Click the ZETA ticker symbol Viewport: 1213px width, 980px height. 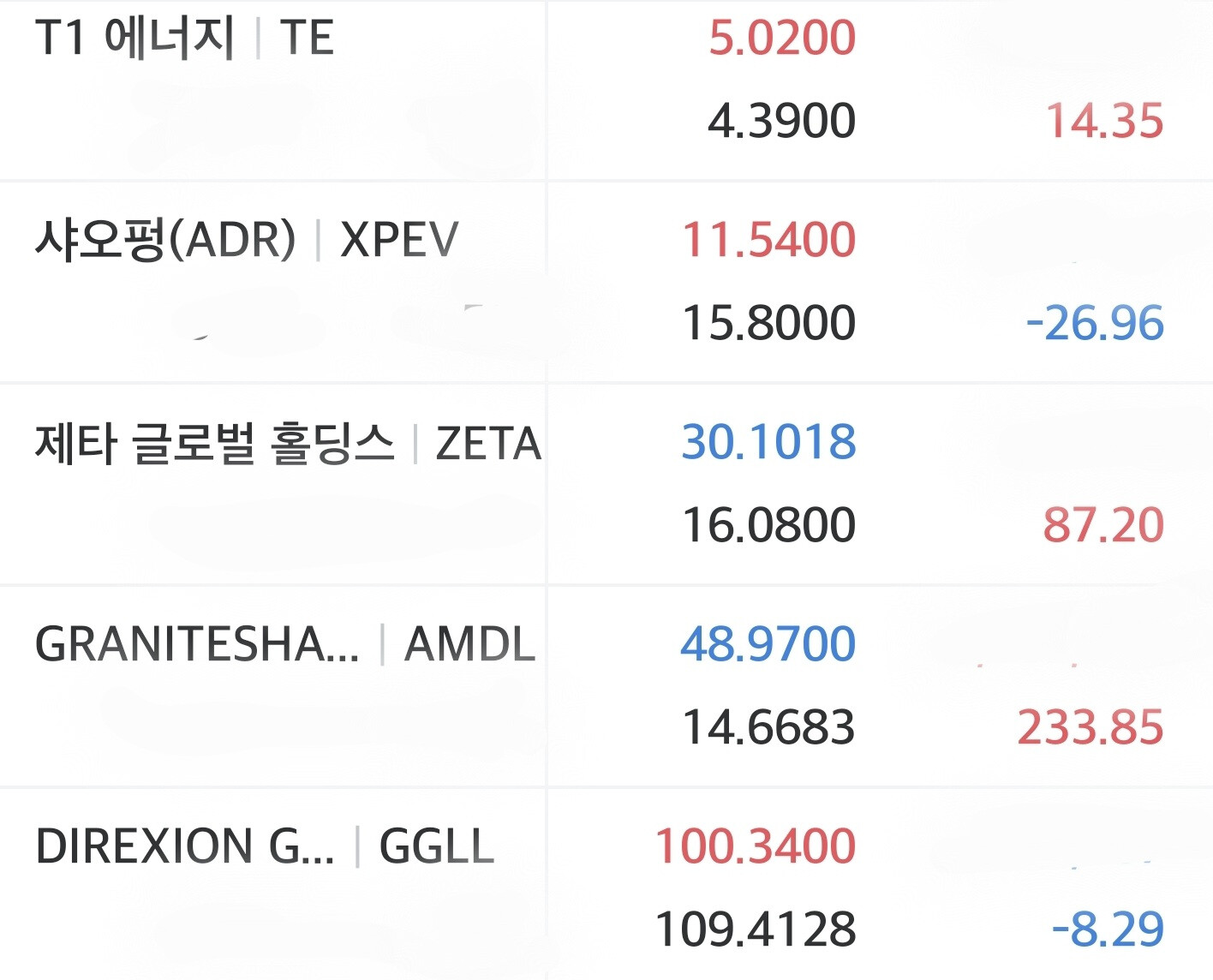point(488,444)
